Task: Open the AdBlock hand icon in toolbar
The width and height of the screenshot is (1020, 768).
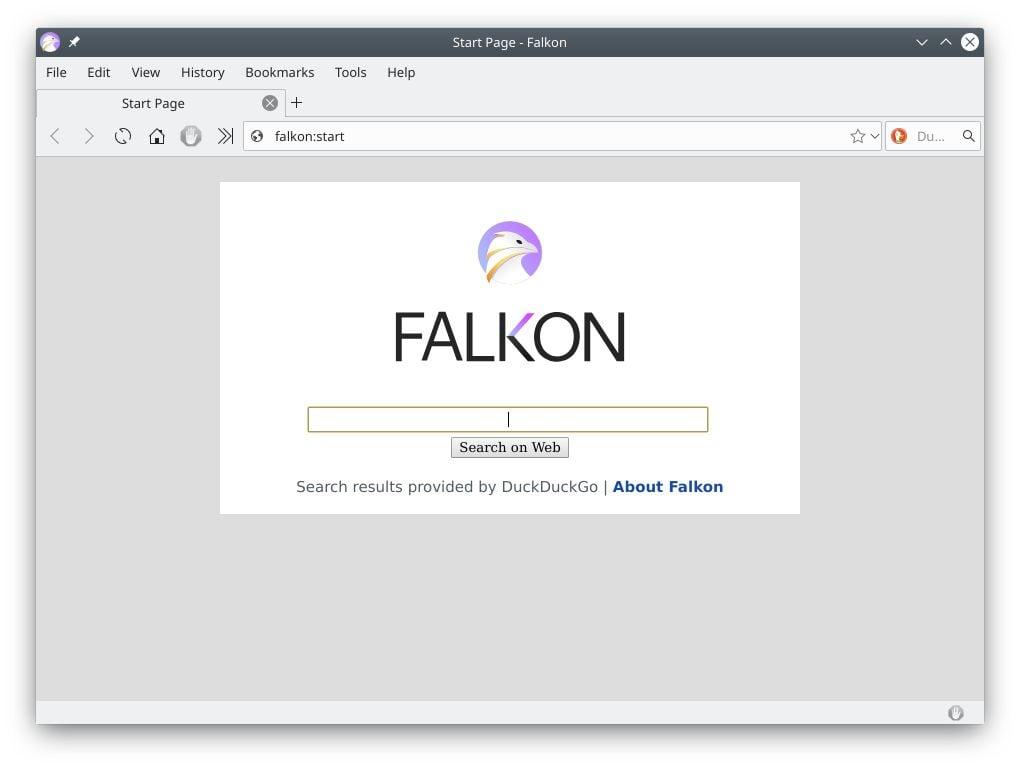Action: pos(191,136)
